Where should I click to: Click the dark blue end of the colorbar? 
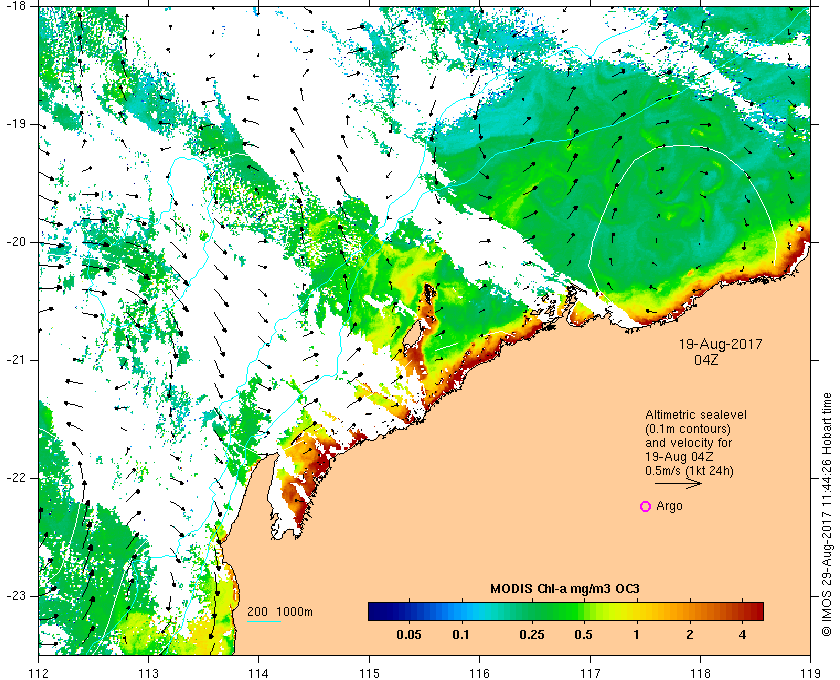tap(374, 611)
